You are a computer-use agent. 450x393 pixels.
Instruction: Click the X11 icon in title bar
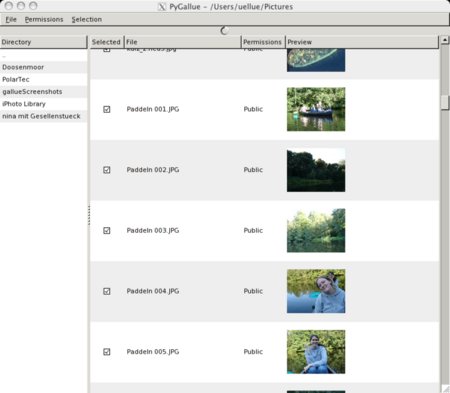click(162, 7)
